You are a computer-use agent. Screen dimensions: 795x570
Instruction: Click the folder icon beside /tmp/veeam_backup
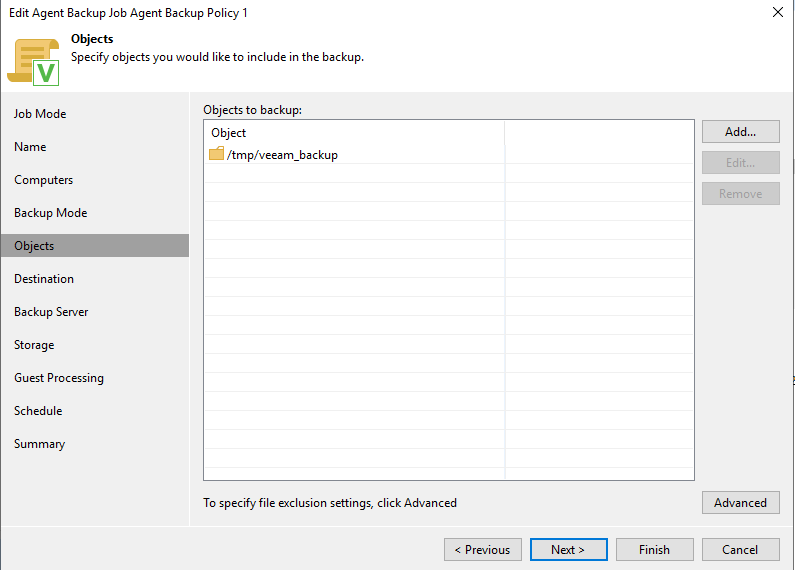click(x=216, y=155)
